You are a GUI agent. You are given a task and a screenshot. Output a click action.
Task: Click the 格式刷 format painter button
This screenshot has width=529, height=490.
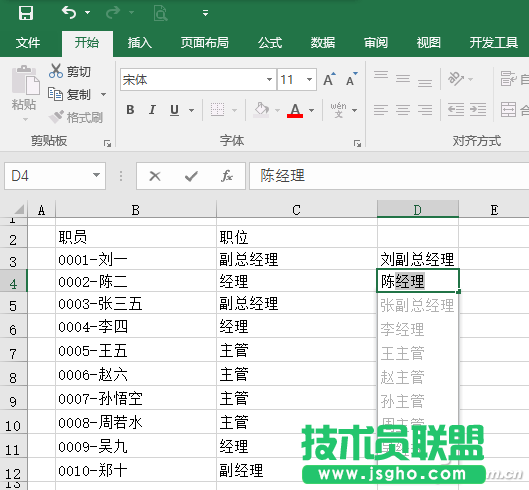click(x=76, y=117)
